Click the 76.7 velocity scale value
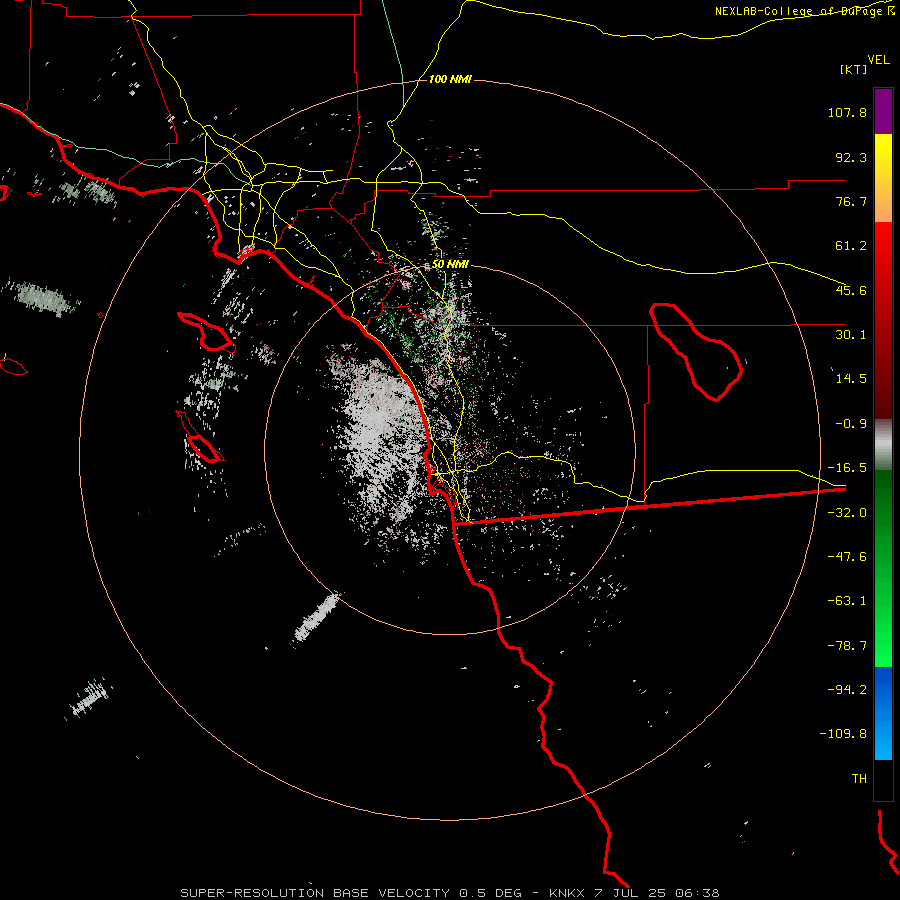The height and width of the screenshot is (900, 900). [851, 201]
